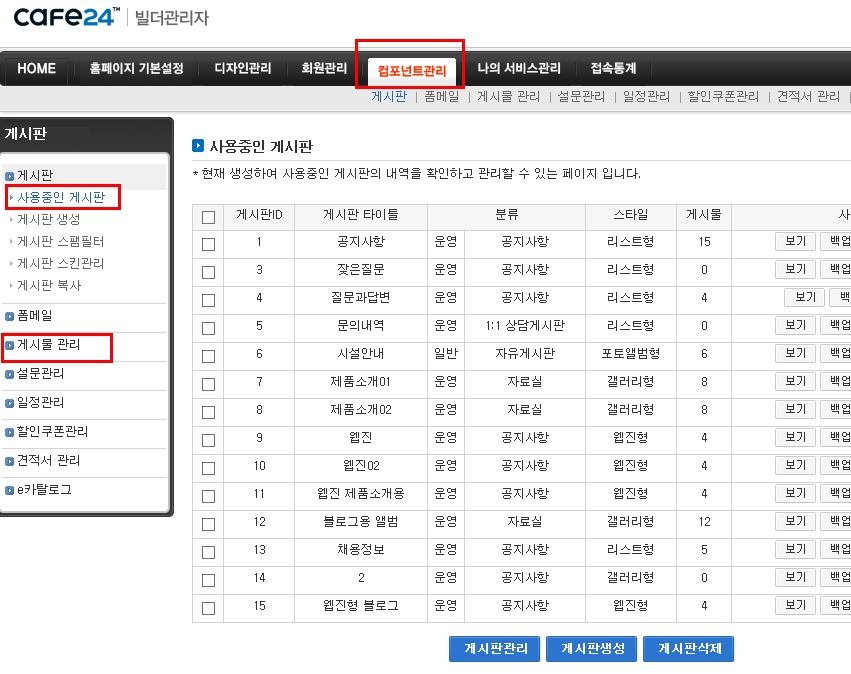
Task: Tick the checkbox for 시설안내 row
Action: tap(208, 356)
